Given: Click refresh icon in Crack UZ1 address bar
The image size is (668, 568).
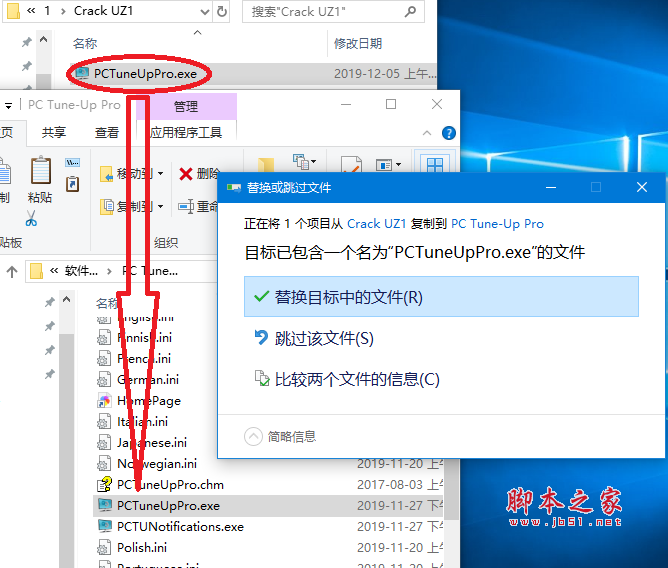Looking at the screenshot, I should coord(222,12).
